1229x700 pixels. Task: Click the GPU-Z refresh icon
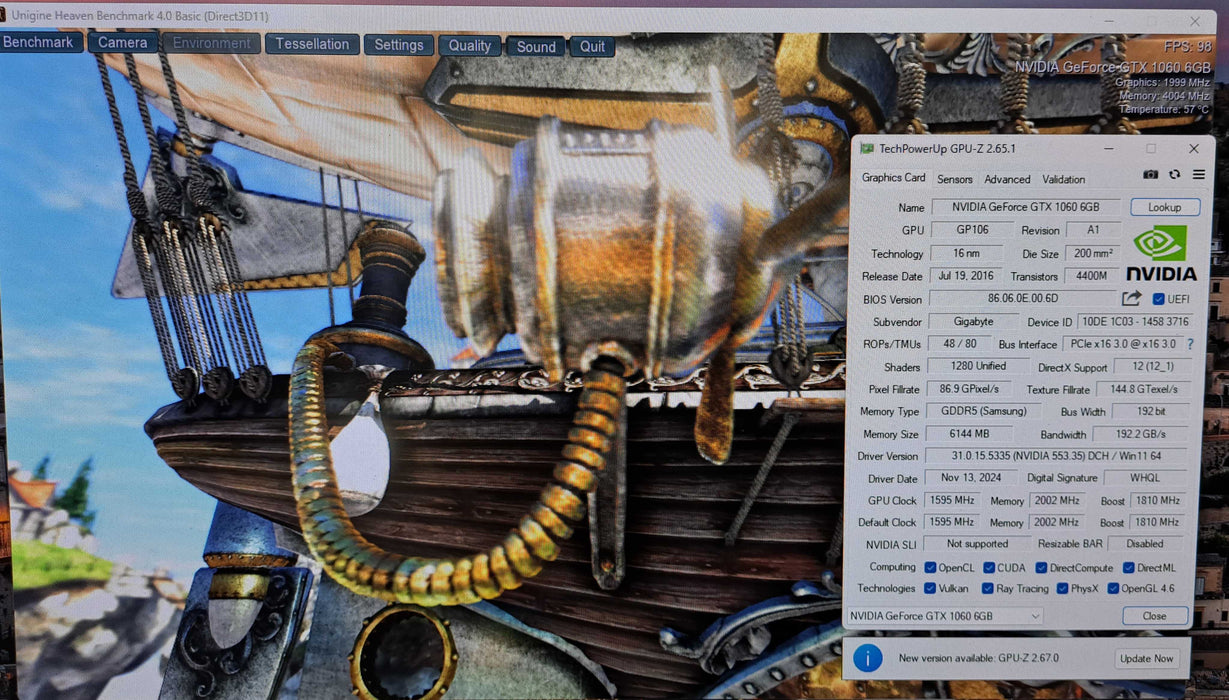coord(1174,175)
